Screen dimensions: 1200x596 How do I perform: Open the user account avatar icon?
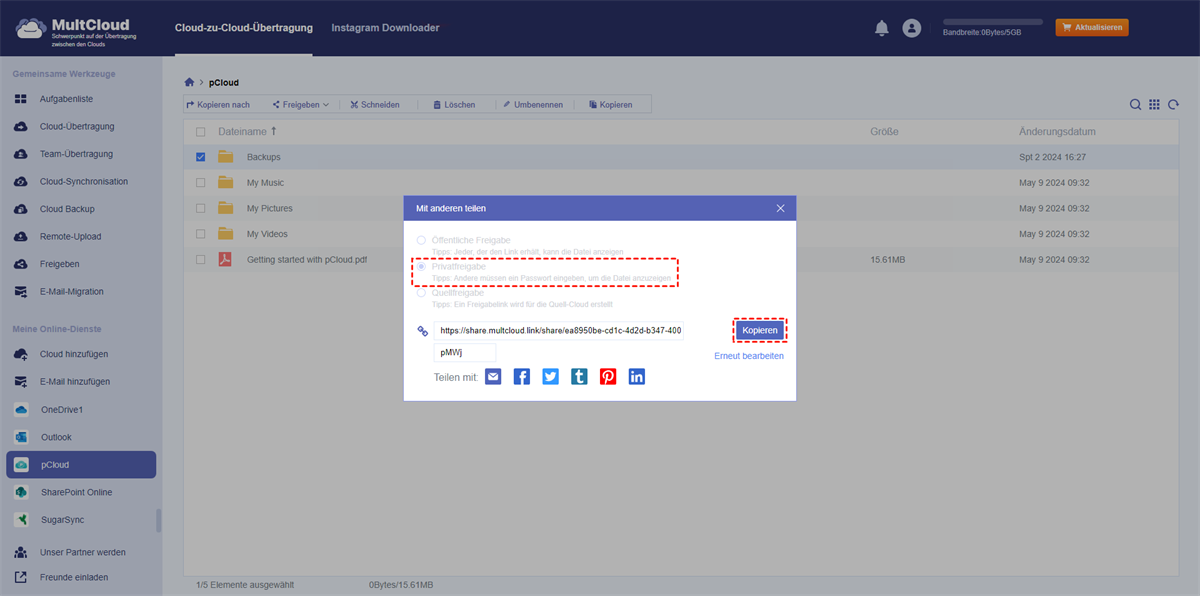click(x=911, y=28)
